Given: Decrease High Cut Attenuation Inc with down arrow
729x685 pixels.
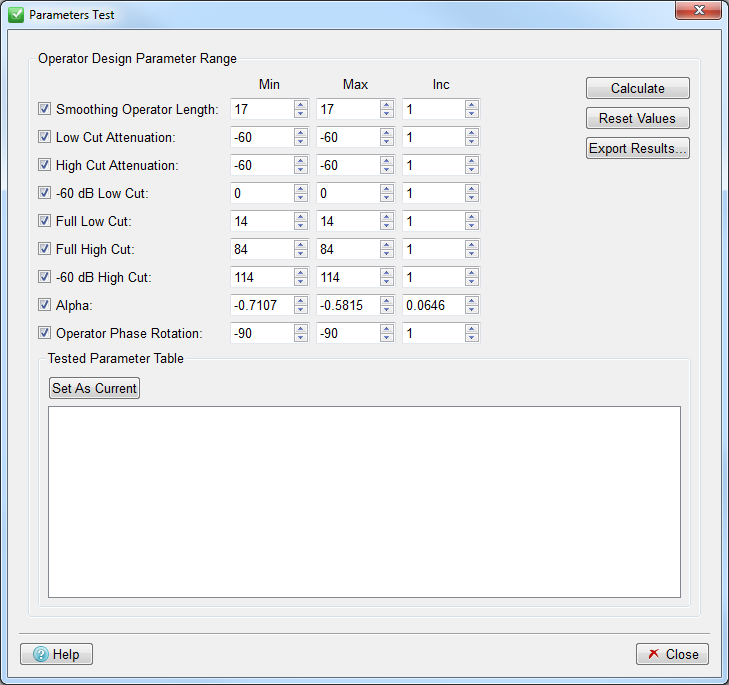Looking at the screenshot, I should 472,170.
